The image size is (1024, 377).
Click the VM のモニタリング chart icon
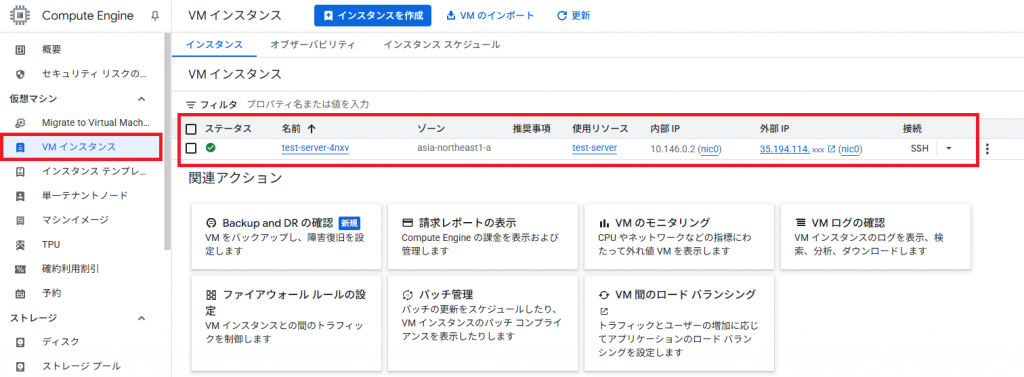click(x=604, y=222)
